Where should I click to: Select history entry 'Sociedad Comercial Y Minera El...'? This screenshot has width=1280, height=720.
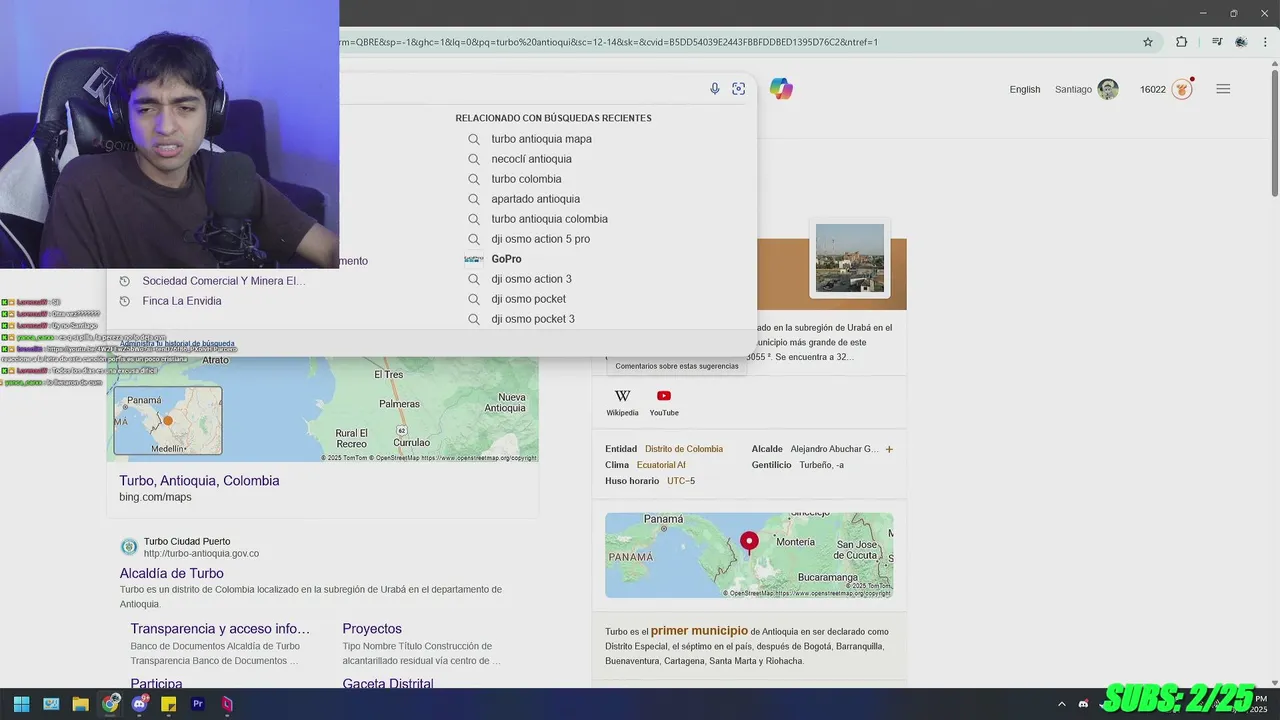224,281
